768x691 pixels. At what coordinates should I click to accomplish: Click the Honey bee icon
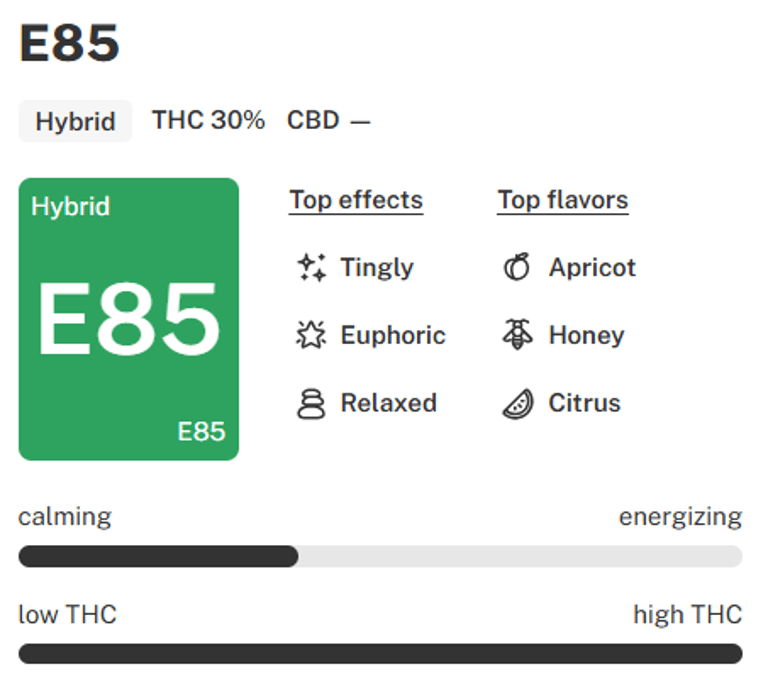[517, 335]
